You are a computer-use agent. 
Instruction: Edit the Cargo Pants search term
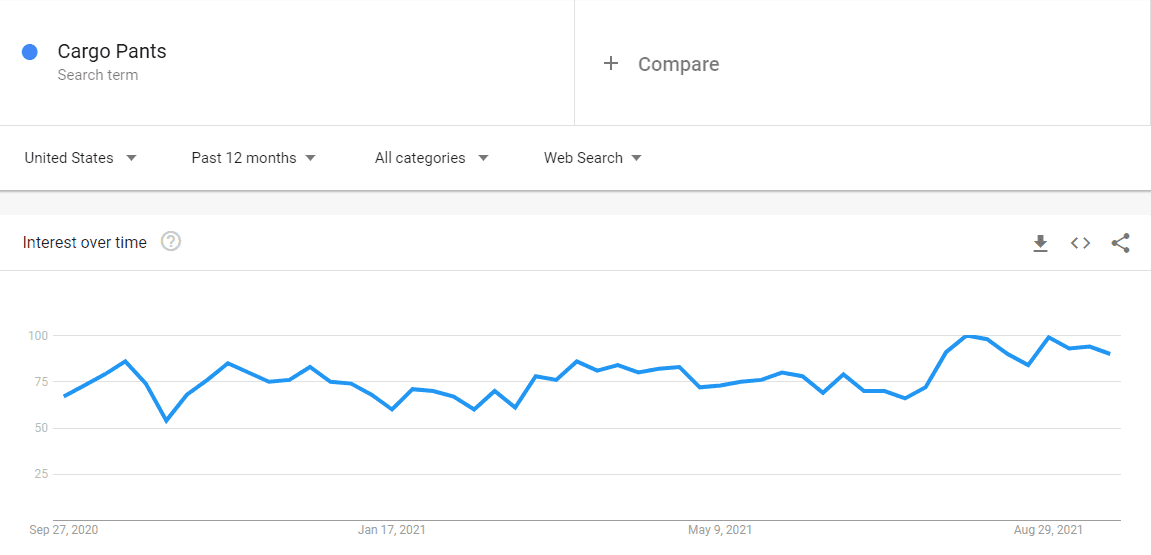coord(112,51)
